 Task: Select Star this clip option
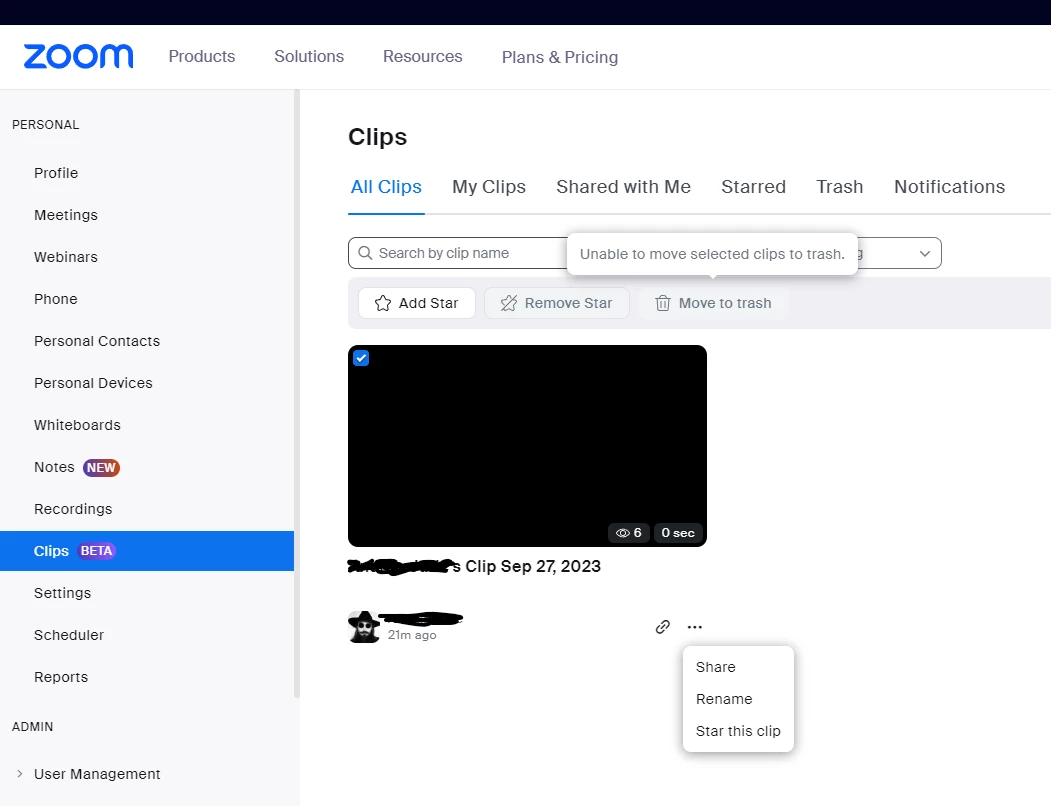click(x=738, y=731)
